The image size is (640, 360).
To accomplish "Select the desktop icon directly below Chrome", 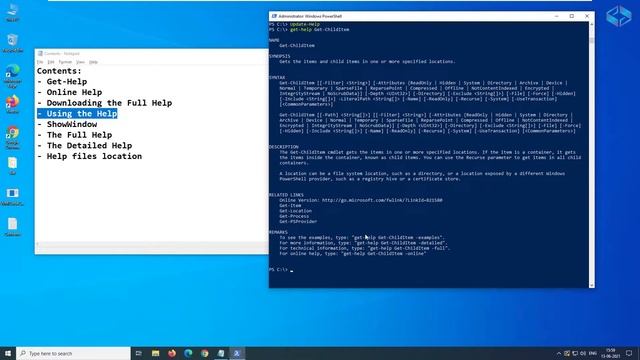I will [13, 165].
